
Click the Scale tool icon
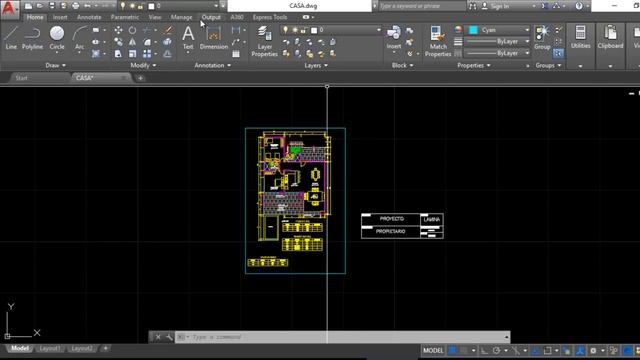coord(133,54)
